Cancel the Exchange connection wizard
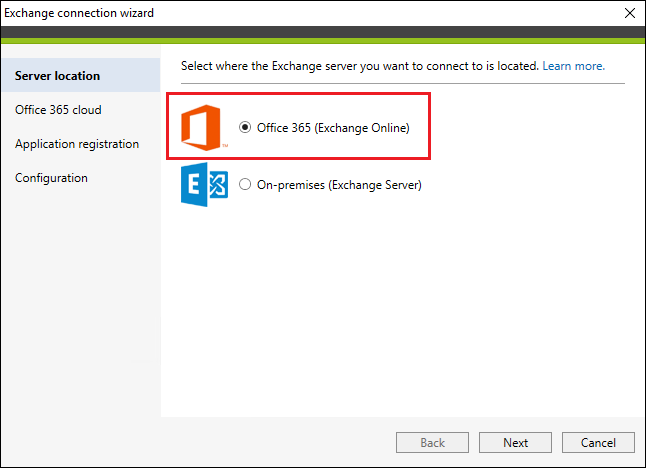The width and height of the screenshot is (646, 468). (x=598, y=442)
